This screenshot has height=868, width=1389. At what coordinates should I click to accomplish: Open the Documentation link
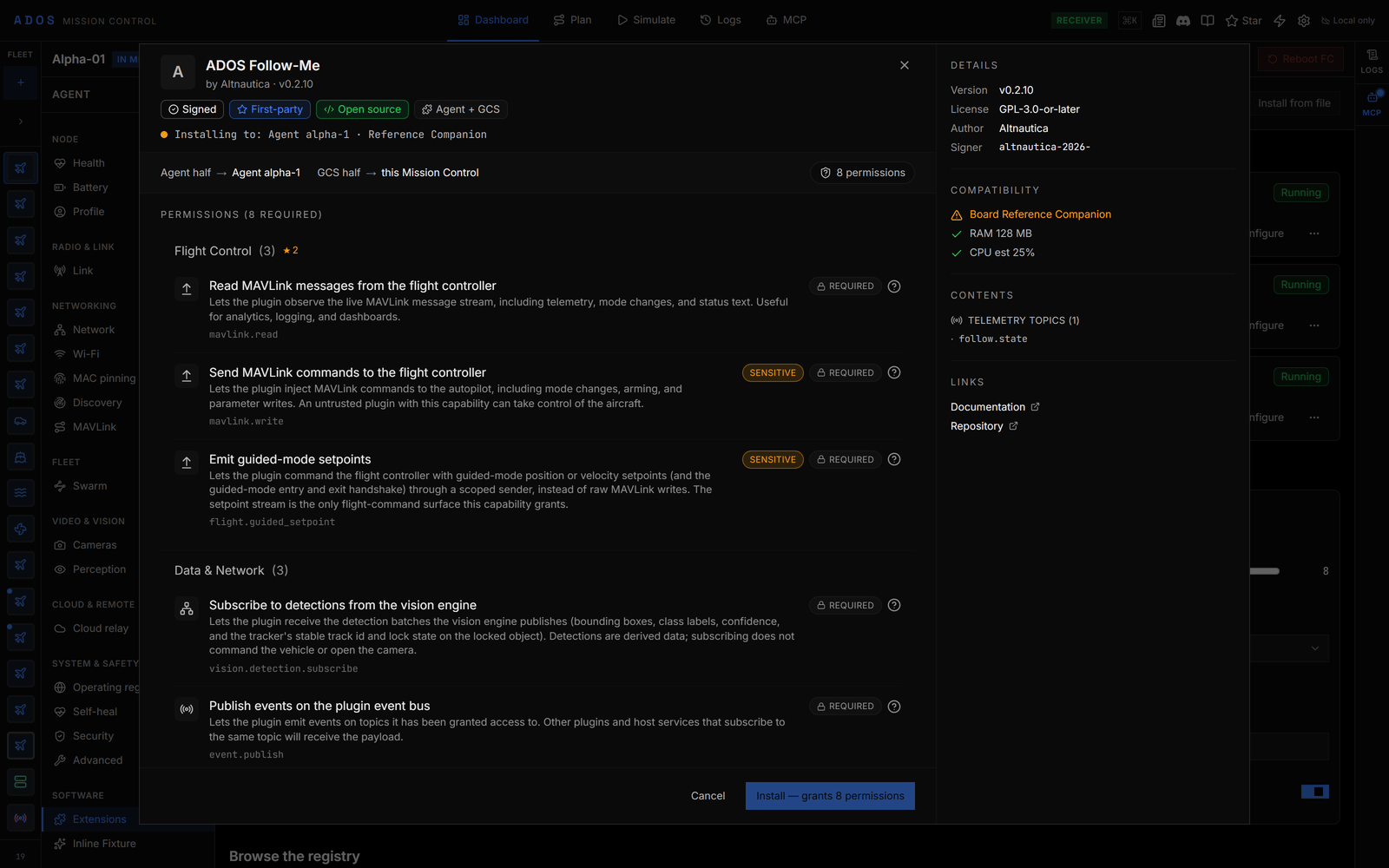pyautogui.click(x=995, y=407)
